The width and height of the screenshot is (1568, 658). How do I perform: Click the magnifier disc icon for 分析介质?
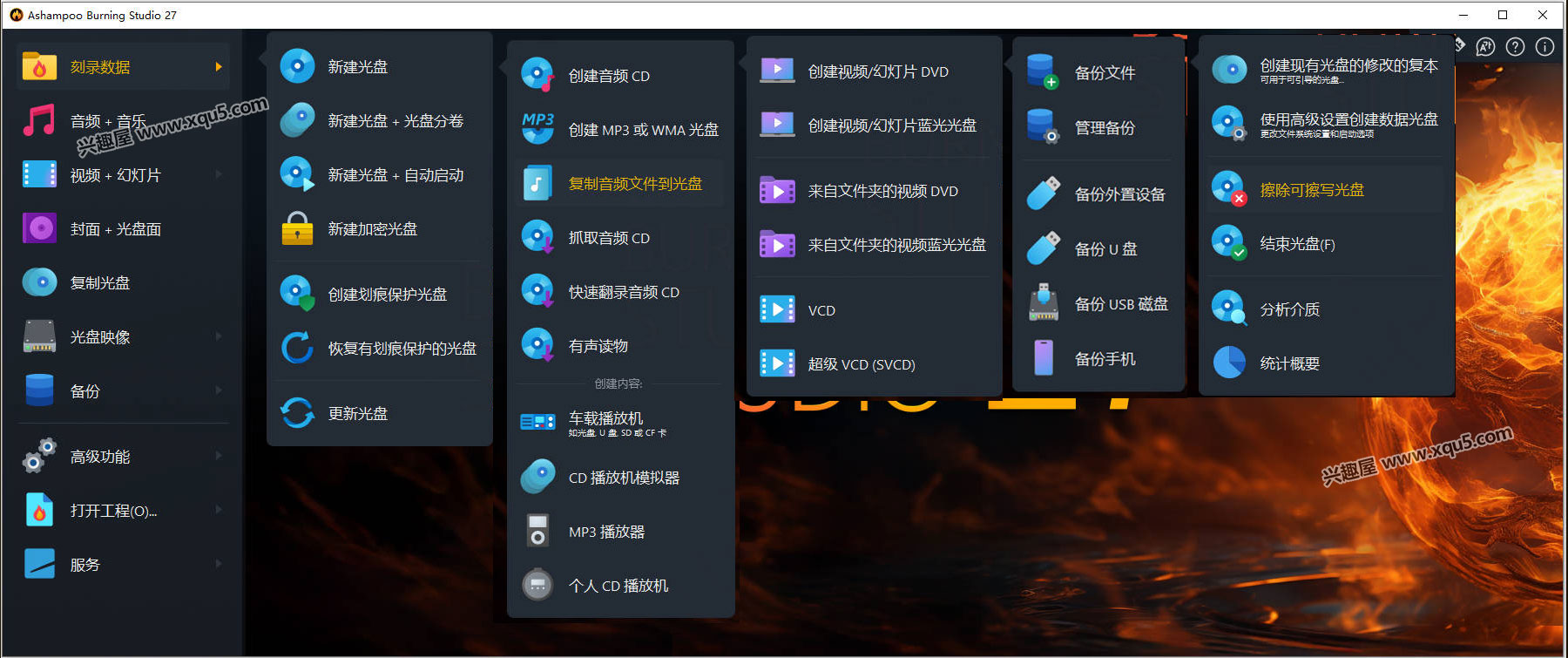1229,309
